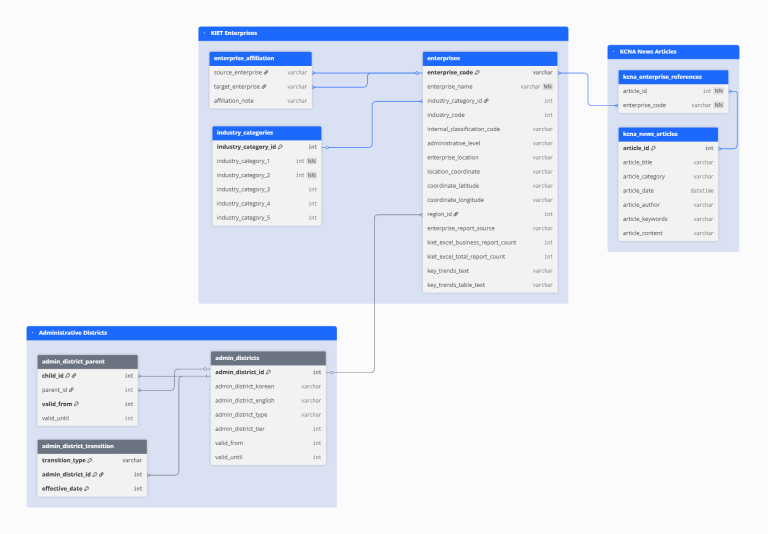The width and height of the screenshot is (768, 534).
Task: Select the admin_district_korean field row
Action: pyautogui.click(x=268, y=386)
